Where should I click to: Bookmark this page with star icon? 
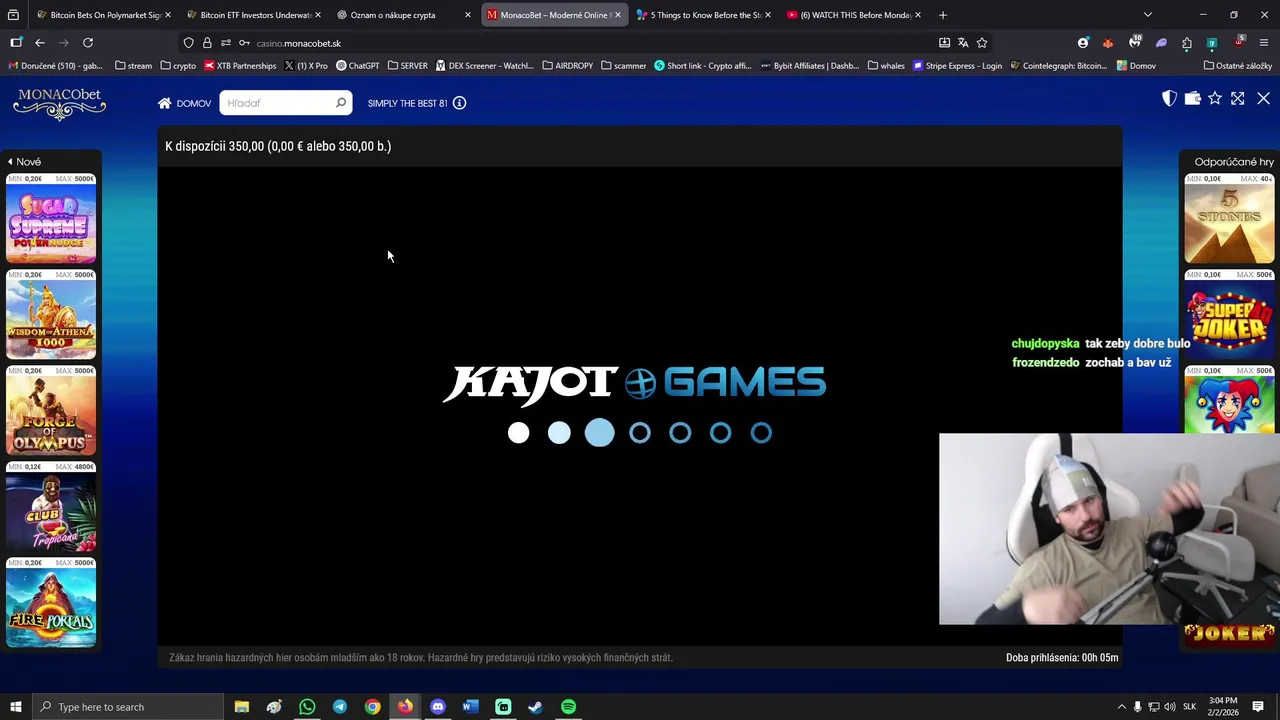point(982,43)
